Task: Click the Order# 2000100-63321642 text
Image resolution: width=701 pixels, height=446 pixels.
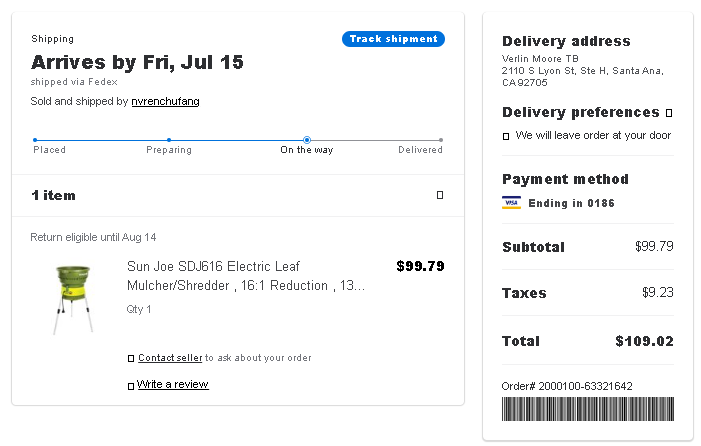Action: 567,386
